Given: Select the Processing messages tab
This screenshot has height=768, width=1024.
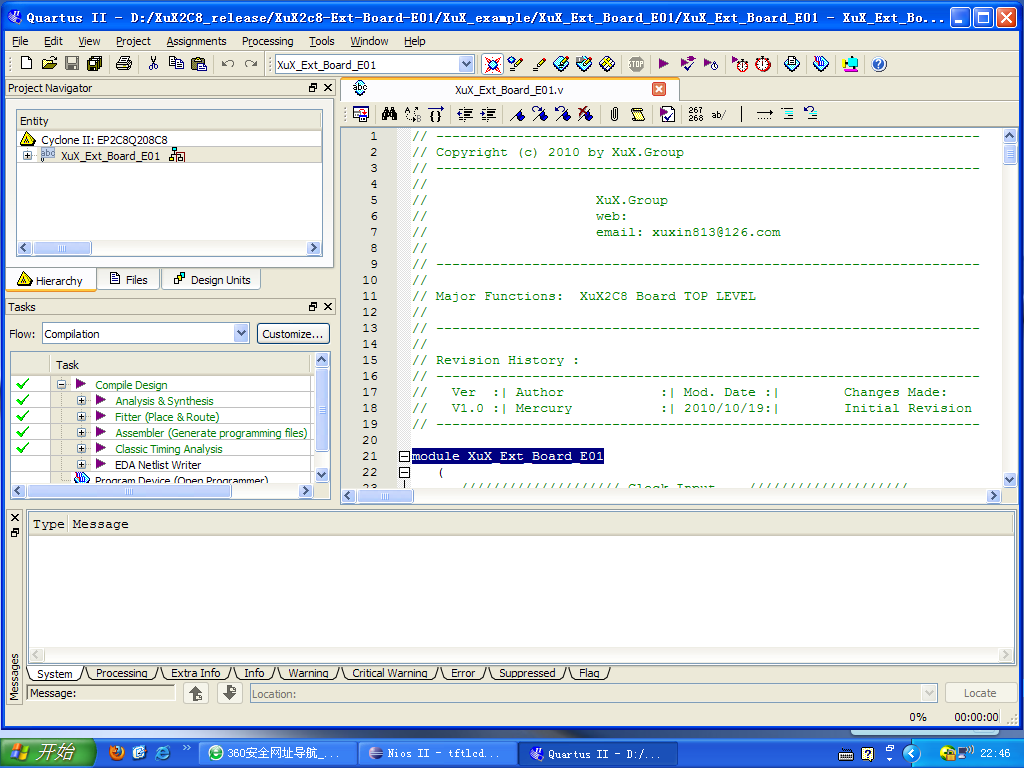Looking at the screenshot, I should point(121,673).
